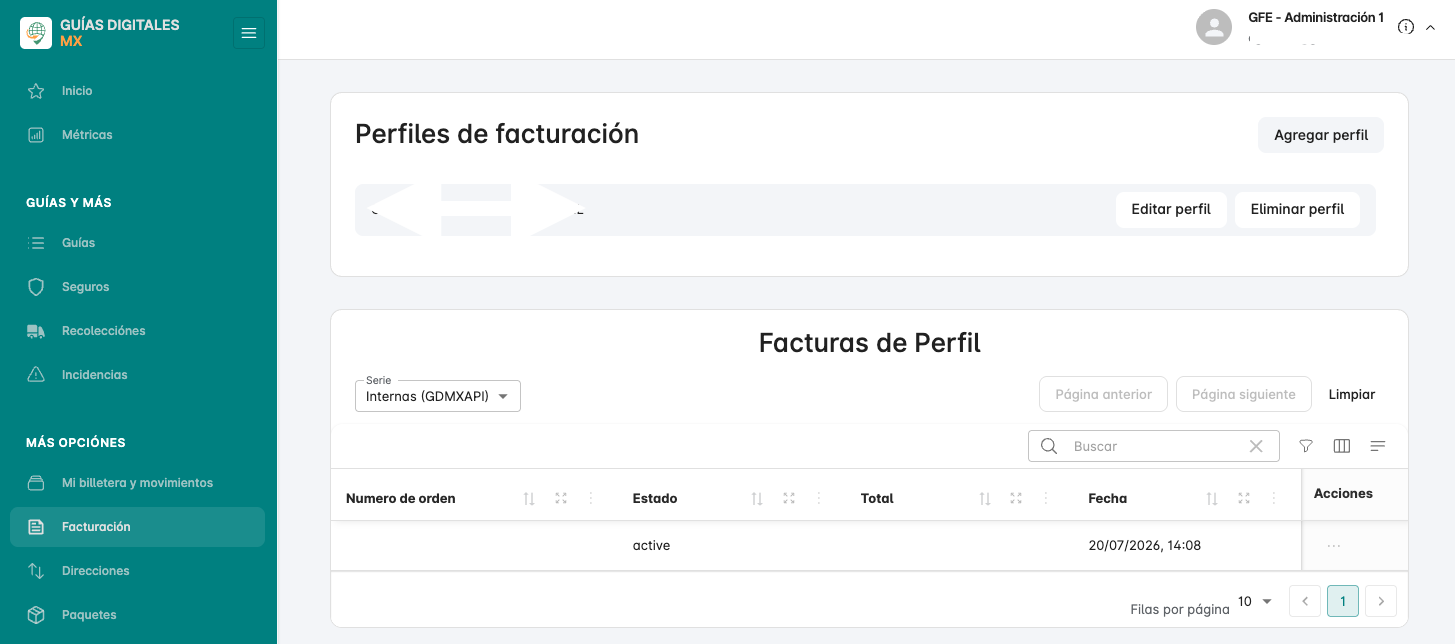Screen dimensions: 1455x644
Task: Click GFE - Administración 1 account name
Action: pyautogui.click(x=1316, y=18)
